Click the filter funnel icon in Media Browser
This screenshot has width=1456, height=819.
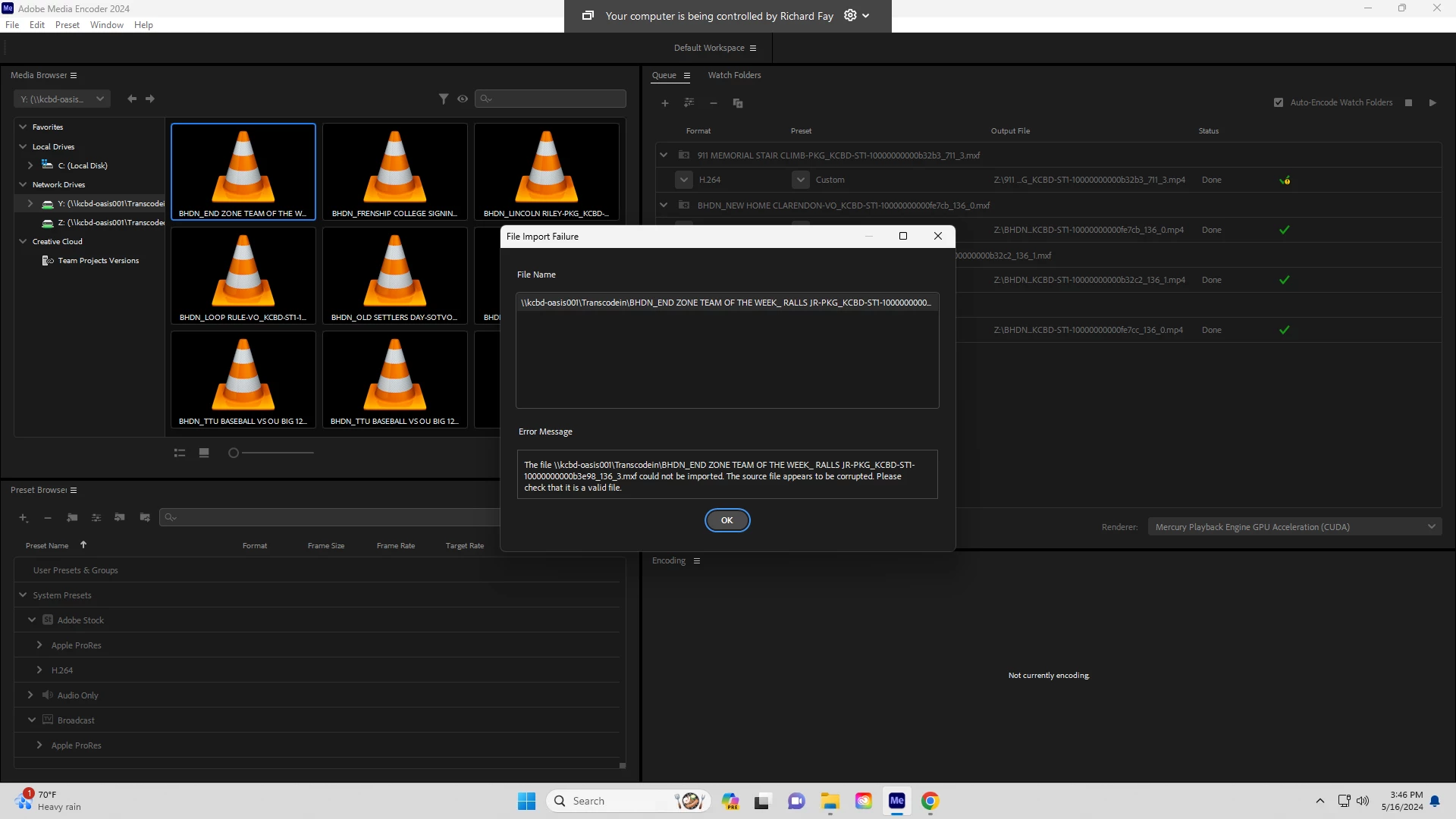pyautogui.click(x=444, y=99)
